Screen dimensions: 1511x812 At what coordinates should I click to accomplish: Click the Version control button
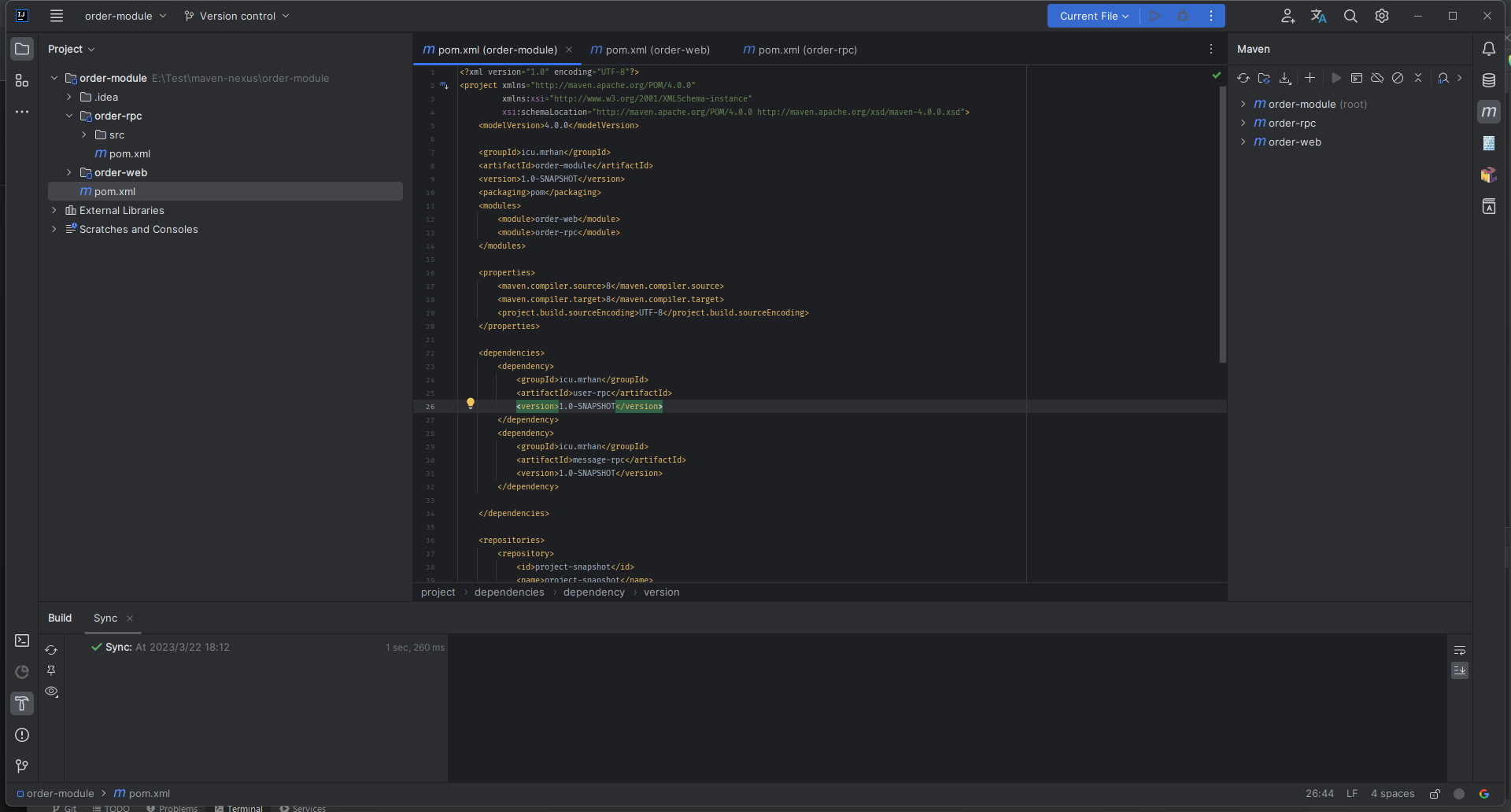(x=237, y=16)
